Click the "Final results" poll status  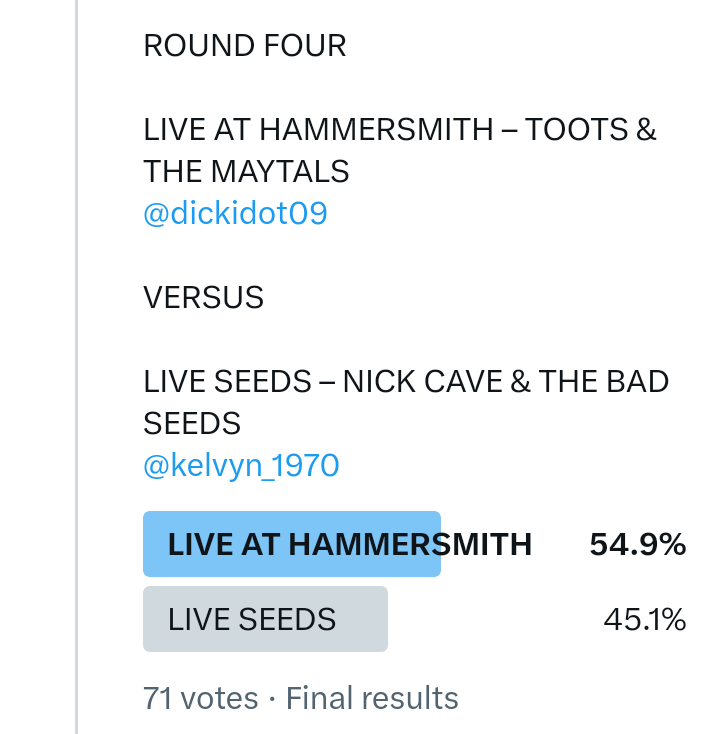(372, 697)
